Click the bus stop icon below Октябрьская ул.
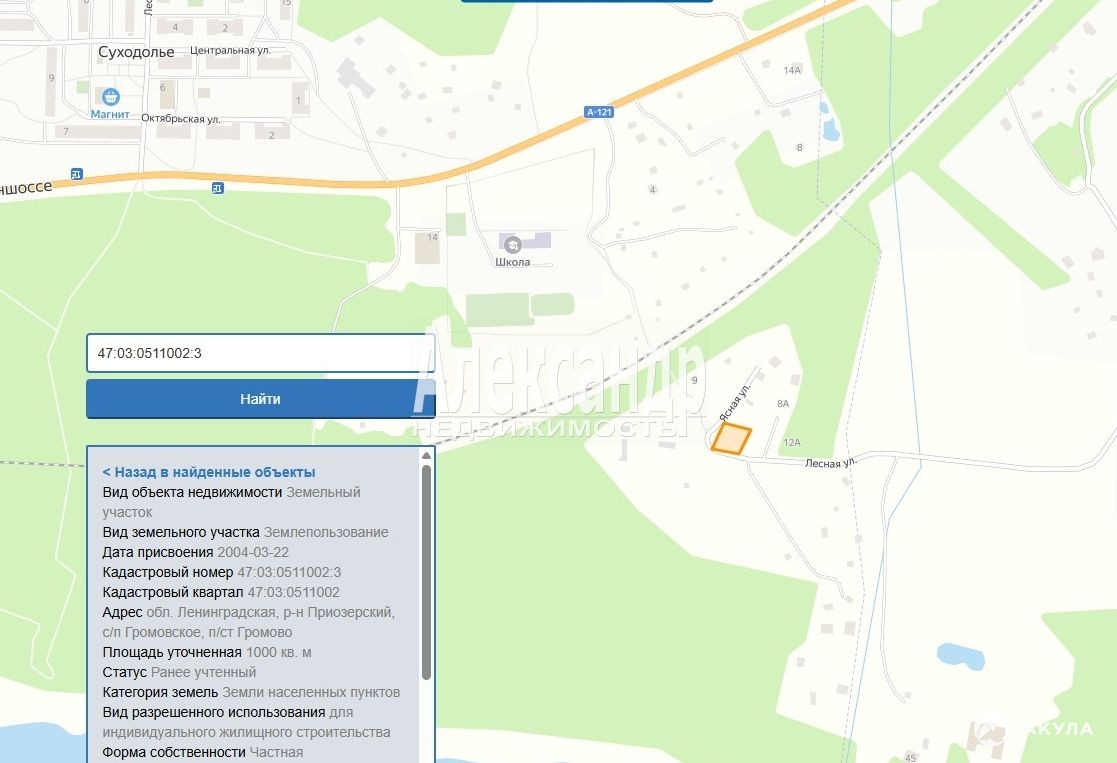Screen dimensions: 1117x763 218,187
